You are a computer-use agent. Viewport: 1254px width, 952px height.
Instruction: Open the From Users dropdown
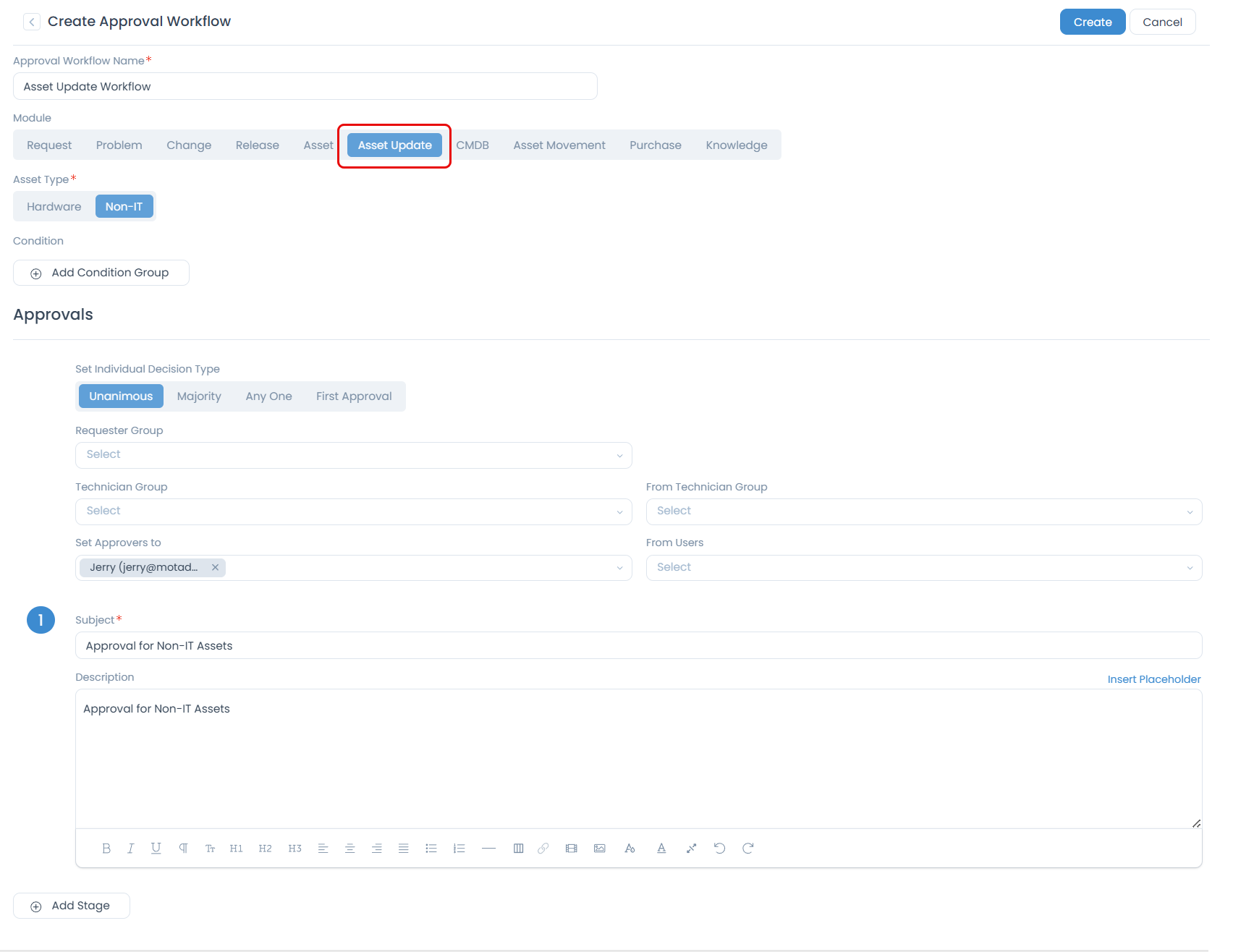[923, 568]
